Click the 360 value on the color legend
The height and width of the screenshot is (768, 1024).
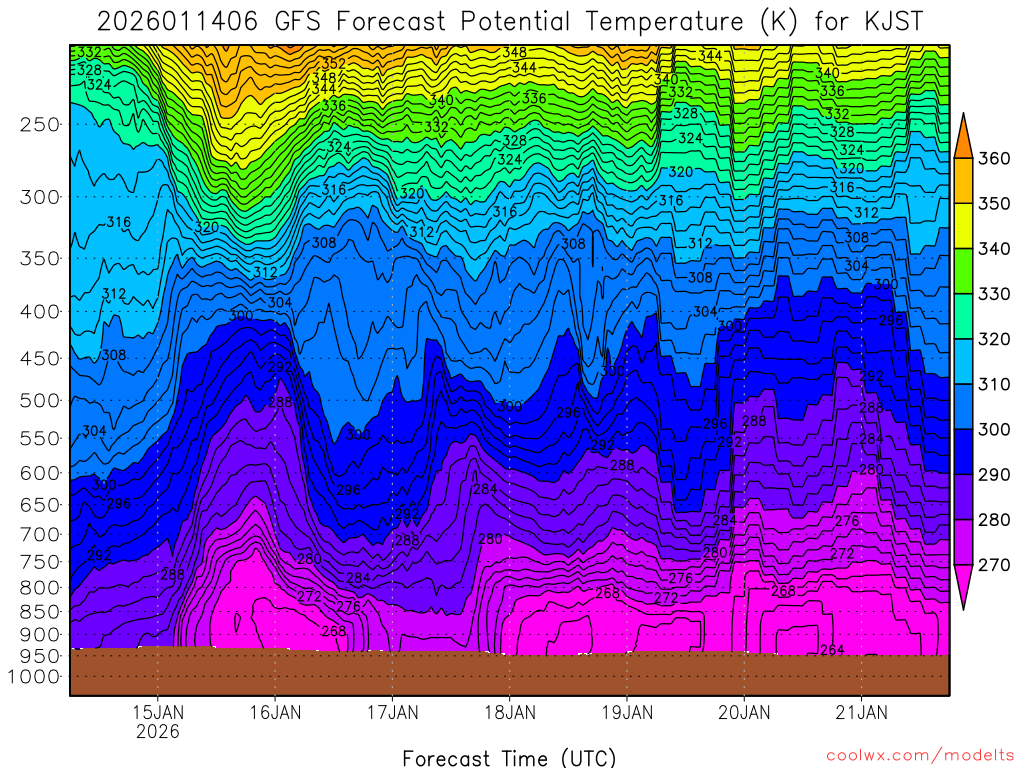[994, 158]
